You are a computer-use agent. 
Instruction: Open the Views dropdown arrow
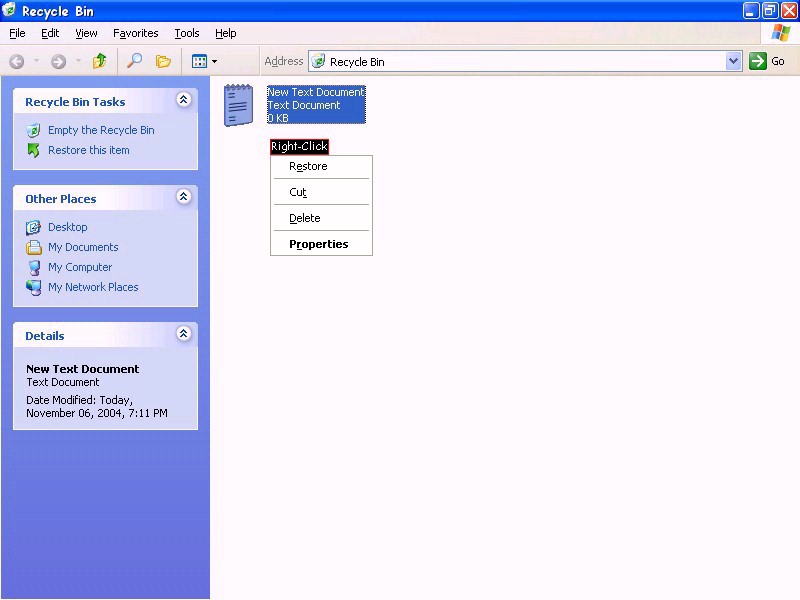click(x=214, y=62)
